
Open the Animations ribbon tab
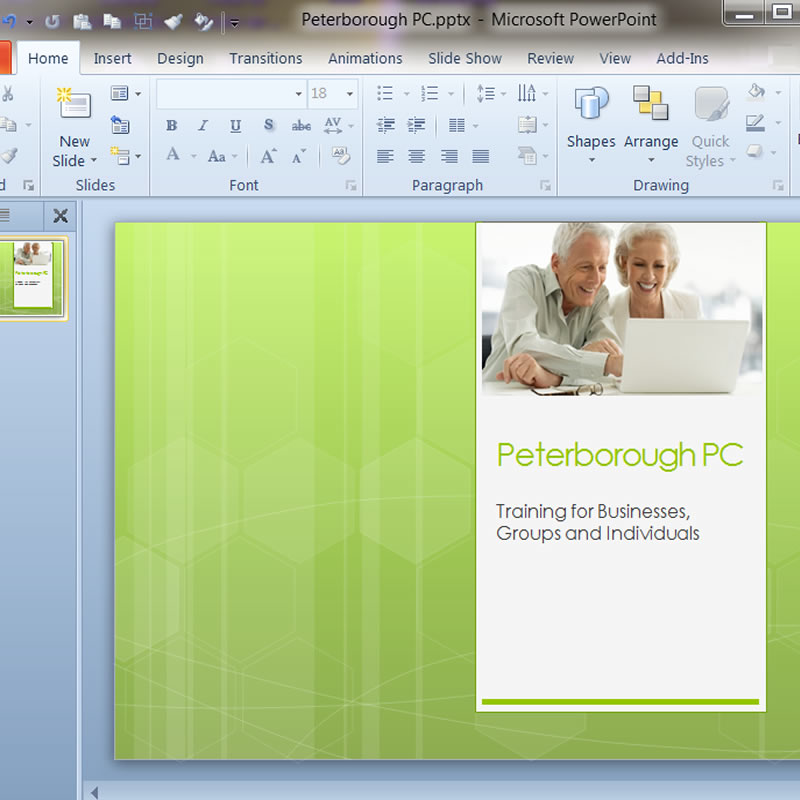pyautogui.click(x=365, y=58)
